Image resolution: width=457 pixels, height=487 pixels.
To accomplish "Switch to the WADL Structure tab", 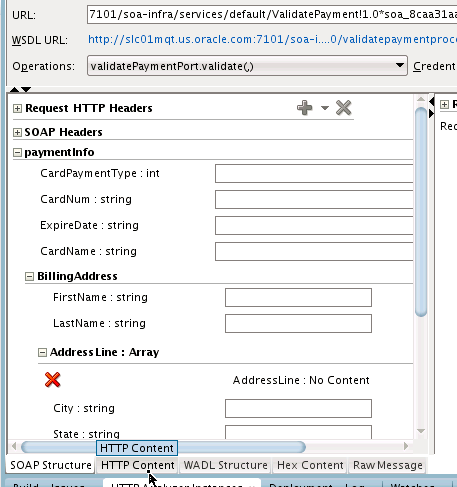I will coord(225,465).
